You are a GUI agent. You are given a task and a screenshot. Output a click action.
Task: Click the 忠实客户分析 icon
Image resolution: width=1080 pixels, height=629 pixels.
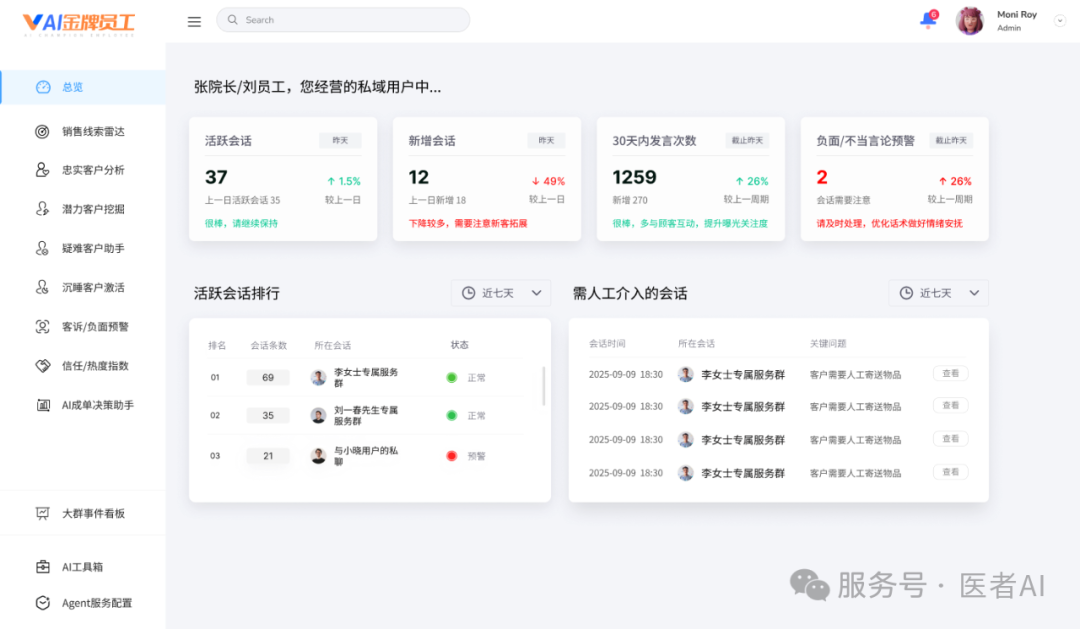click(x=42, y=170)
